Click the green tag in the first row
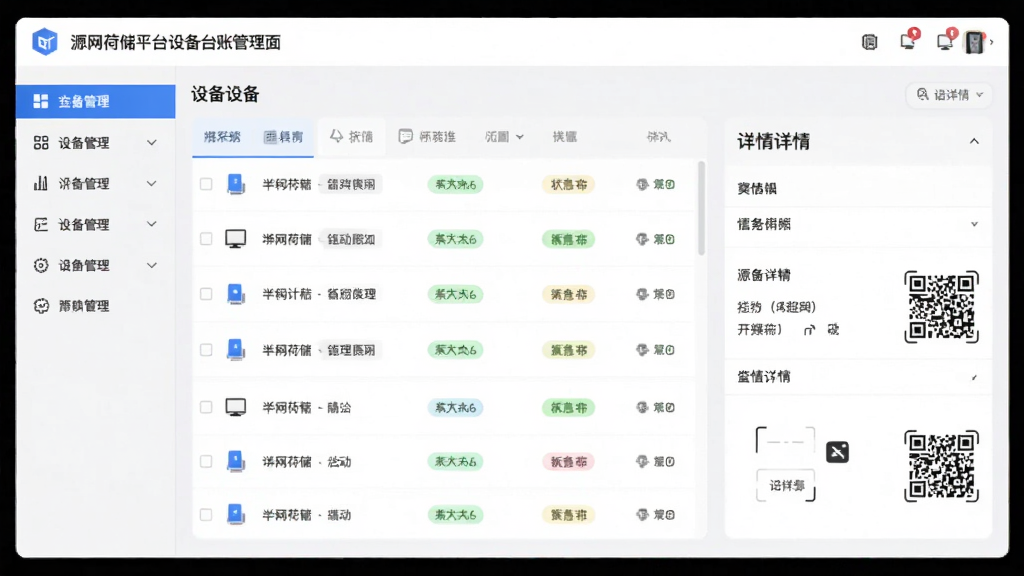 (455, 184)
